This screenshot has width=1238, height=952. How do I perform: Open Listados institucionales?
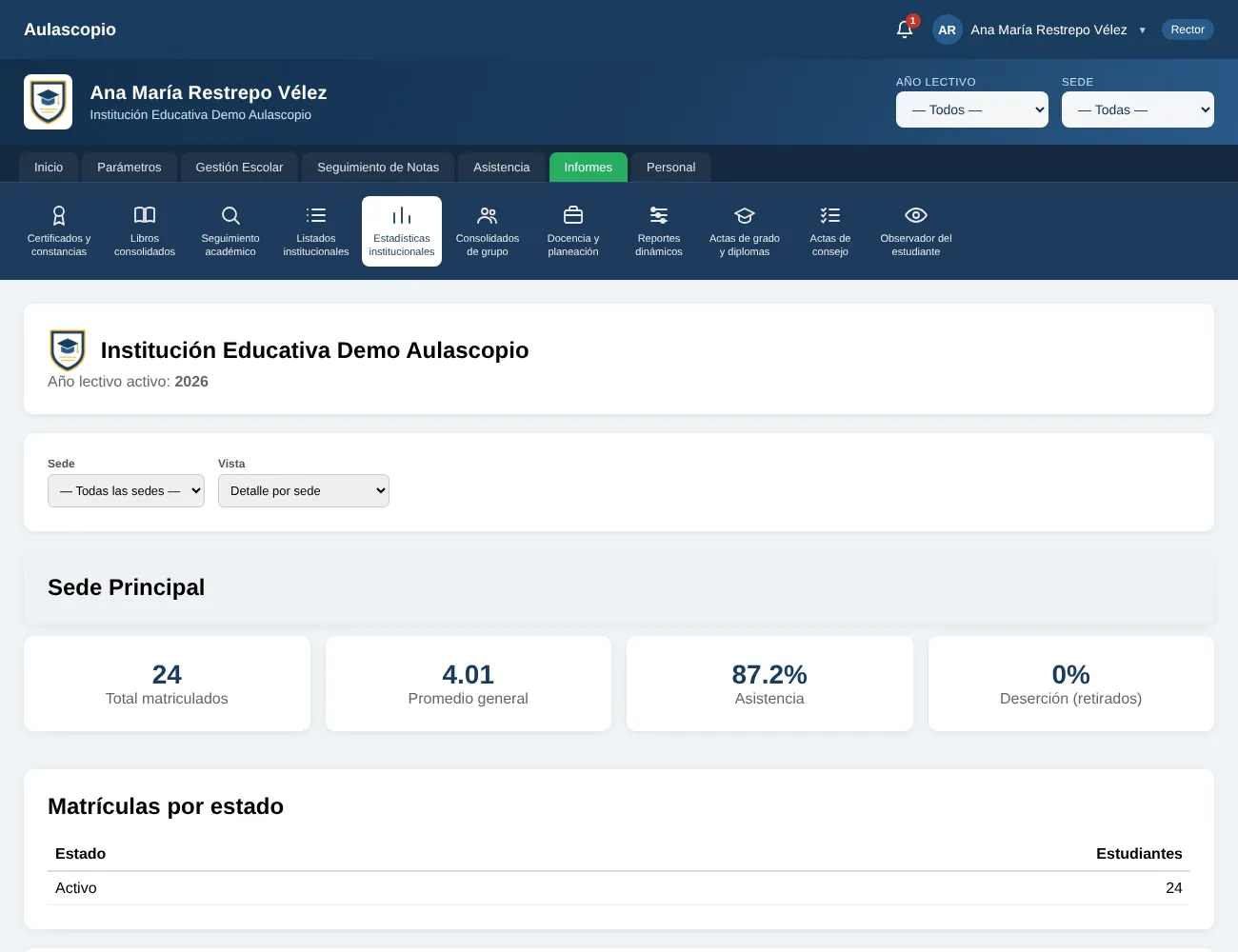pyautogui.click(x=316, y=231)
